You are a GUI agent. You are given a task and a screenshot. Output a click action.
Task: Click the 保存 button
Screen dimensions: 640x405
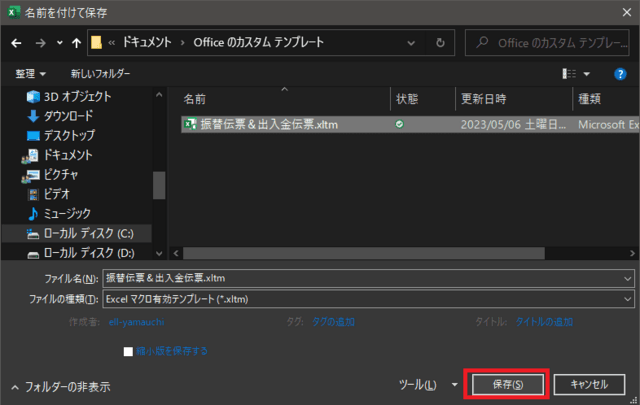click(x=507, y=384)
